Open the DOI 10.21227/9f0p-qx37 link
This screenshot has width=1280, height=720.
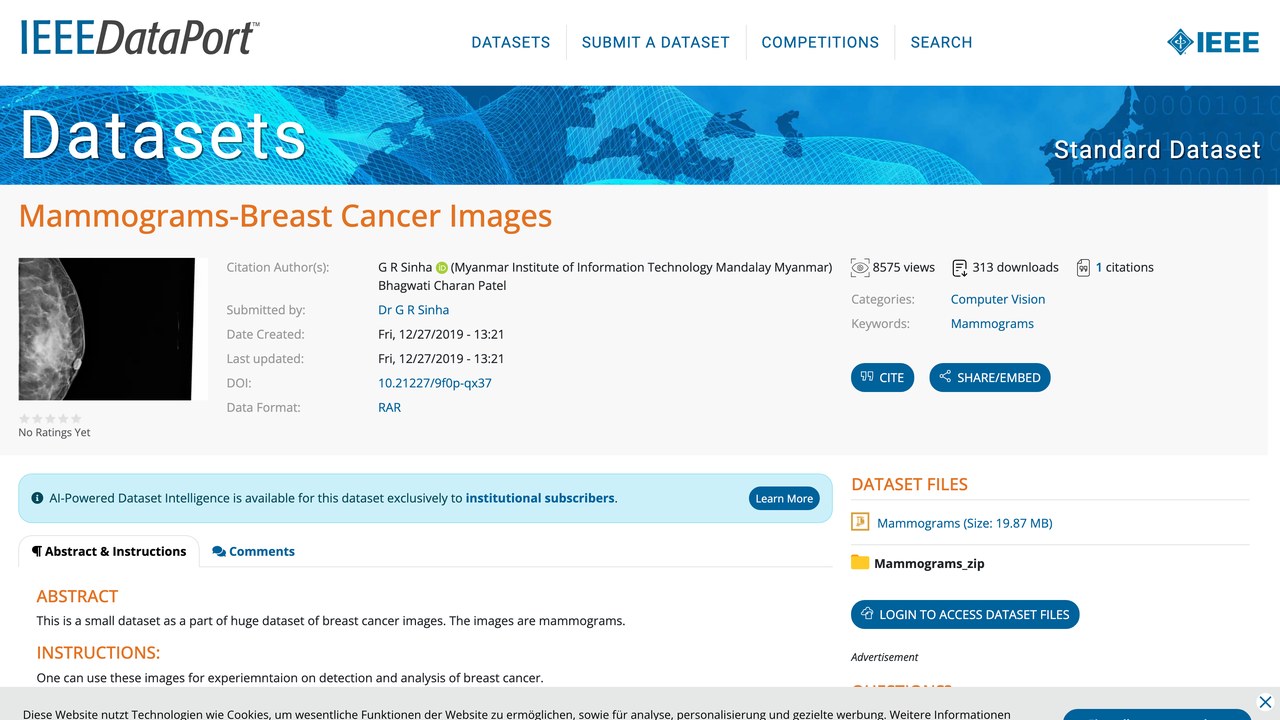(x=435, y=383)
